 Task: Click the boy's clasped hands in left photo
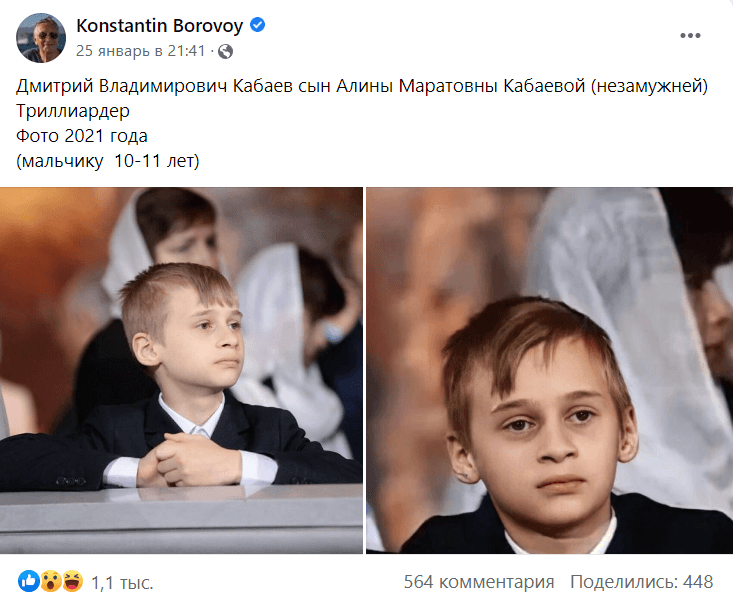(188, 459)
